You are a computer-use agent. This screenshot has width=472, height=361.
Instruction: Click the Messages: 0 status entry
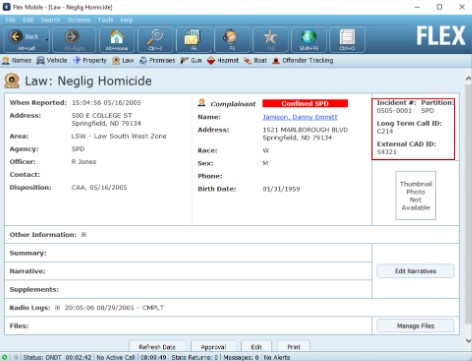(x=241, y=357)
